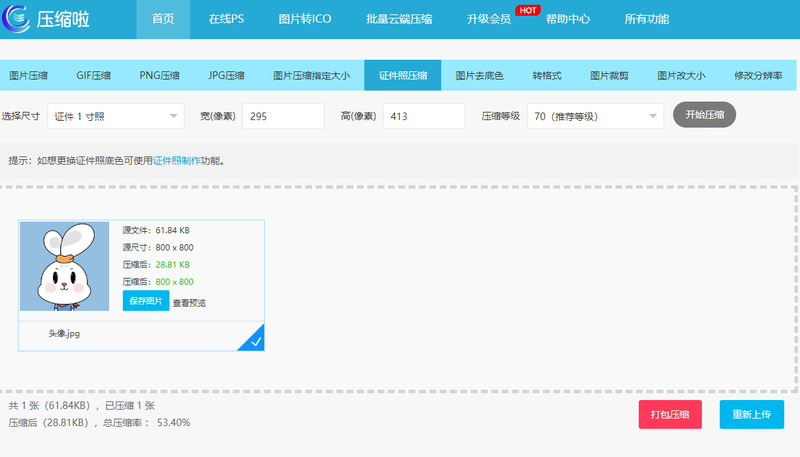Switch to the JPG压缩 tab
Image resolution: width=800 pixels, height=457 pixels.
point(226,75)
